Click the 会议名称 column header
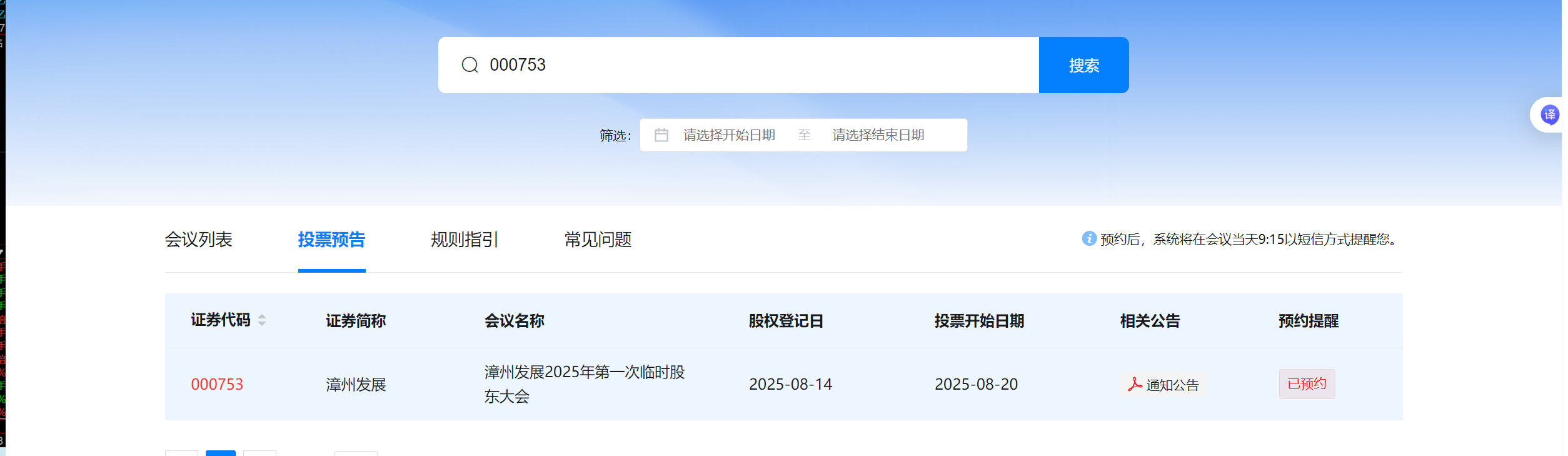Screen dimensions: 1568x456 click(x=514, y=321)
